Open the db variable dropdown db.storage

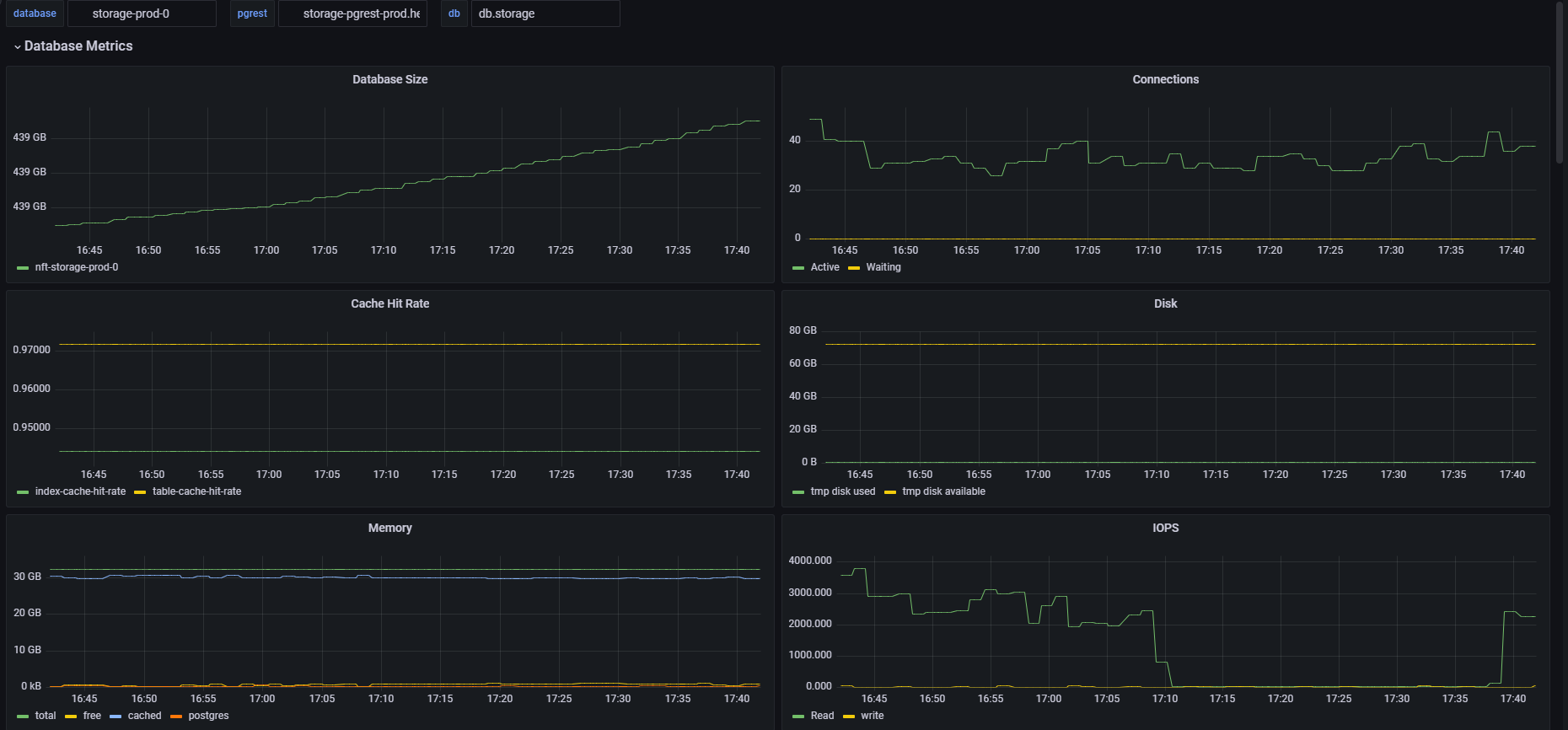pos(545,13)
